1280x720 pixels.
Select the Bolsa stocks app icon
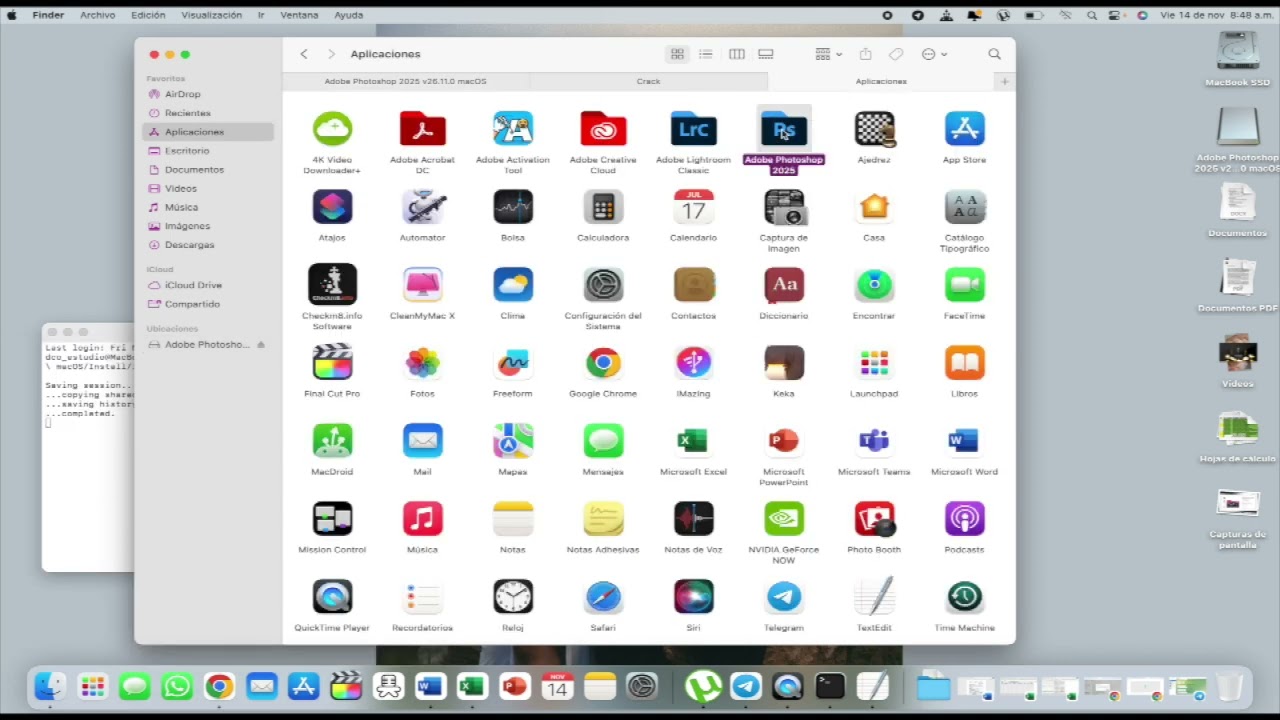pyautogui.click(x=513, y=207)
